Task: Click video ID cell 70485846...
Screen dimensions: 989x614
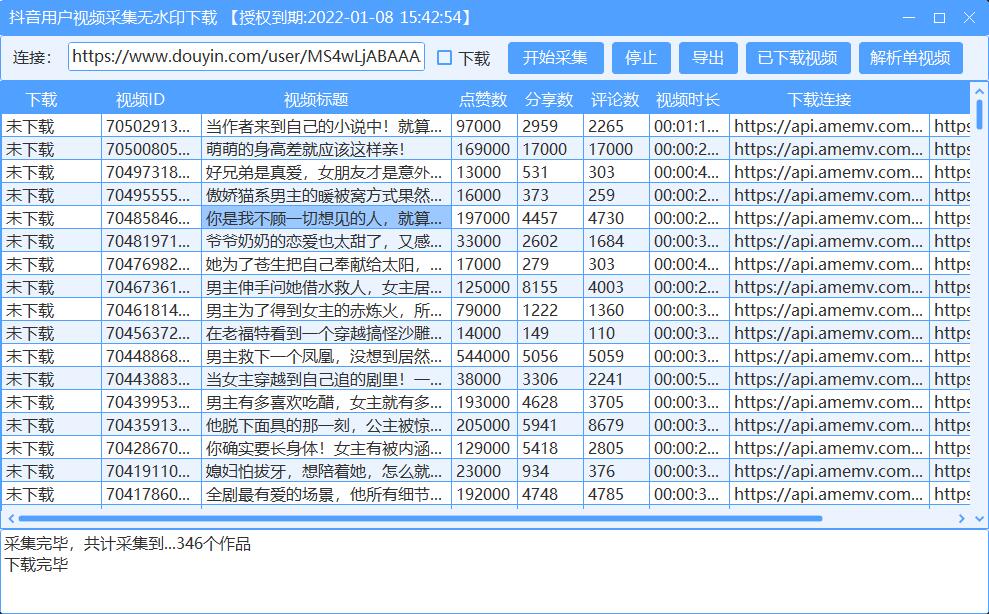Action: (151, 218)
